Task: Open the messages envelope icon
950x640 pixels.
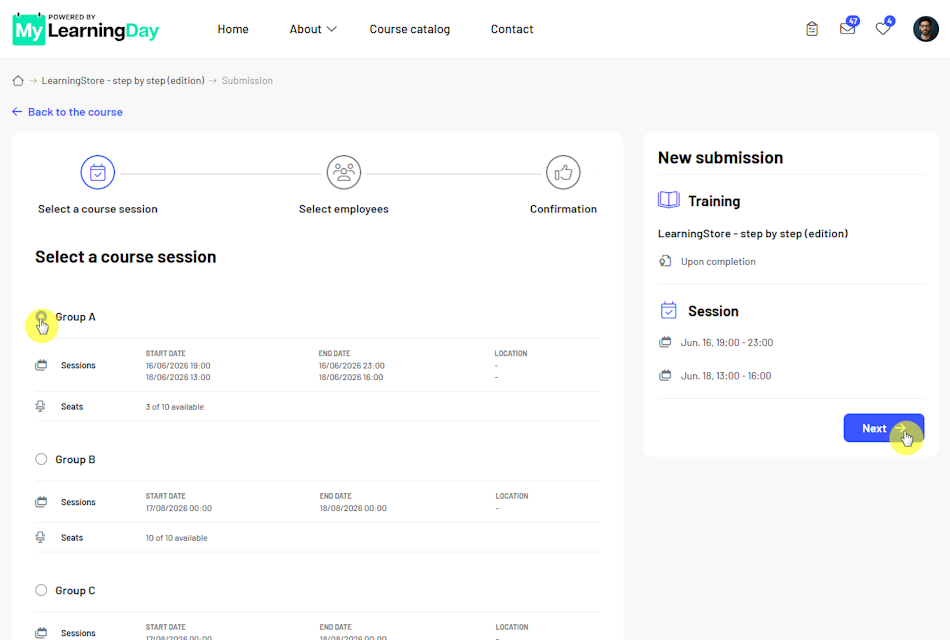Action: click(848, 28)
